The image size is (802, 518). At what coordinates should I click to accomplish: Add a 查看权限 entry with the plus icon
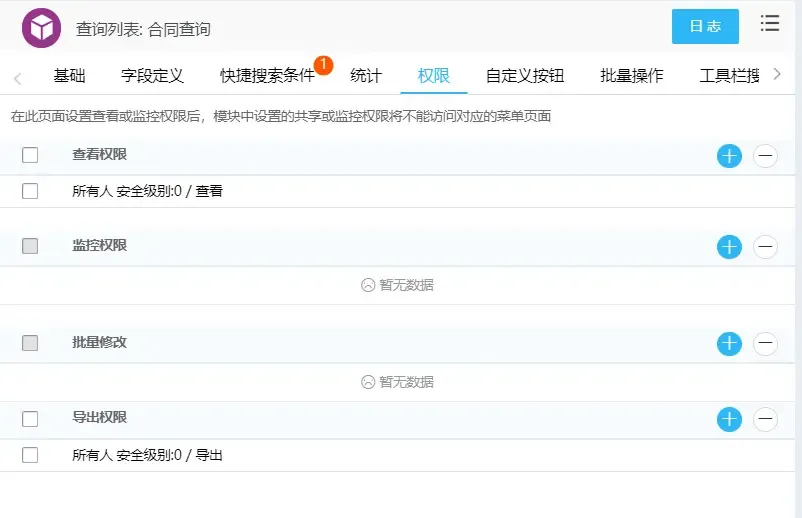pos(729,156)
